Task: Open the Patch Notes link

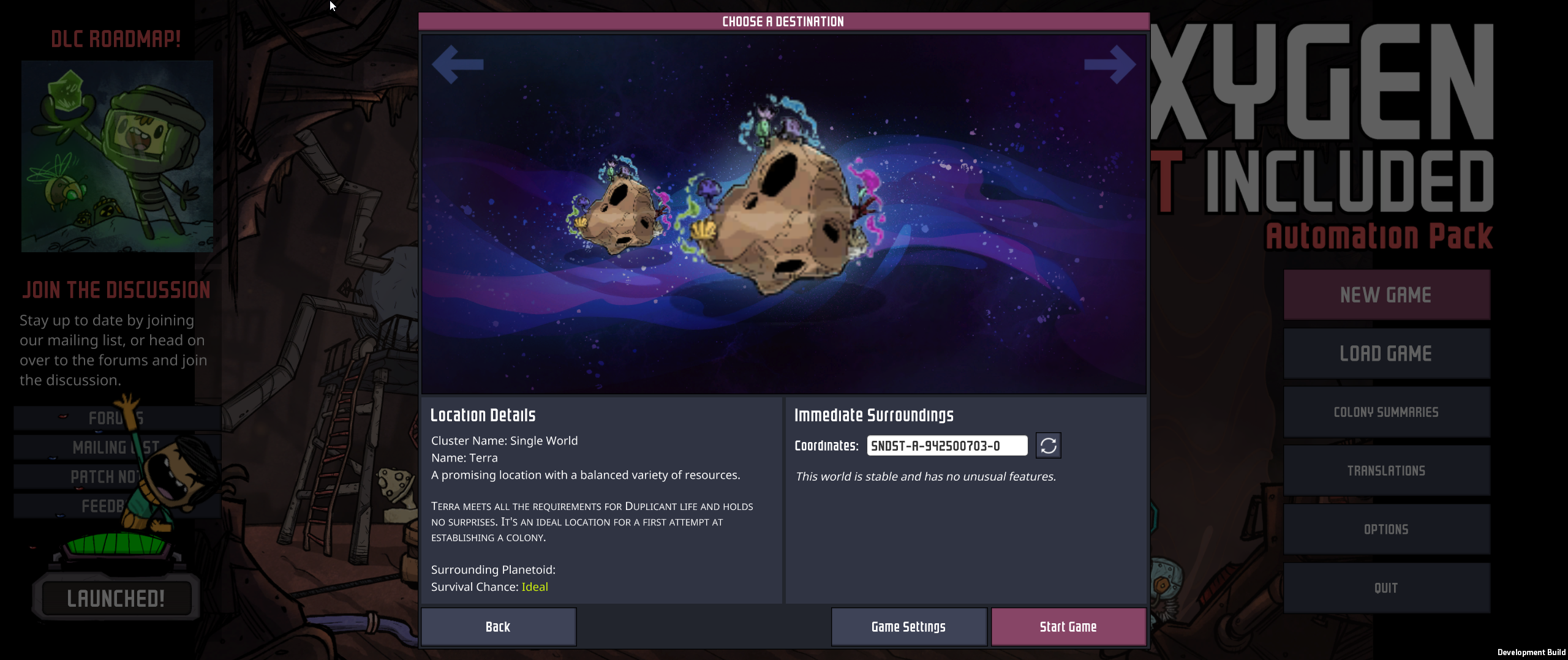Action: coord(116,477)
